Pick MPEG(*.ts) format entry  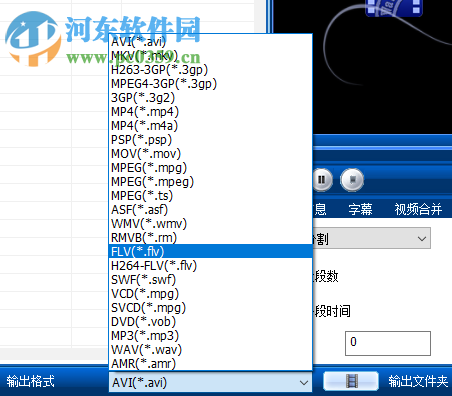[210, 196]
